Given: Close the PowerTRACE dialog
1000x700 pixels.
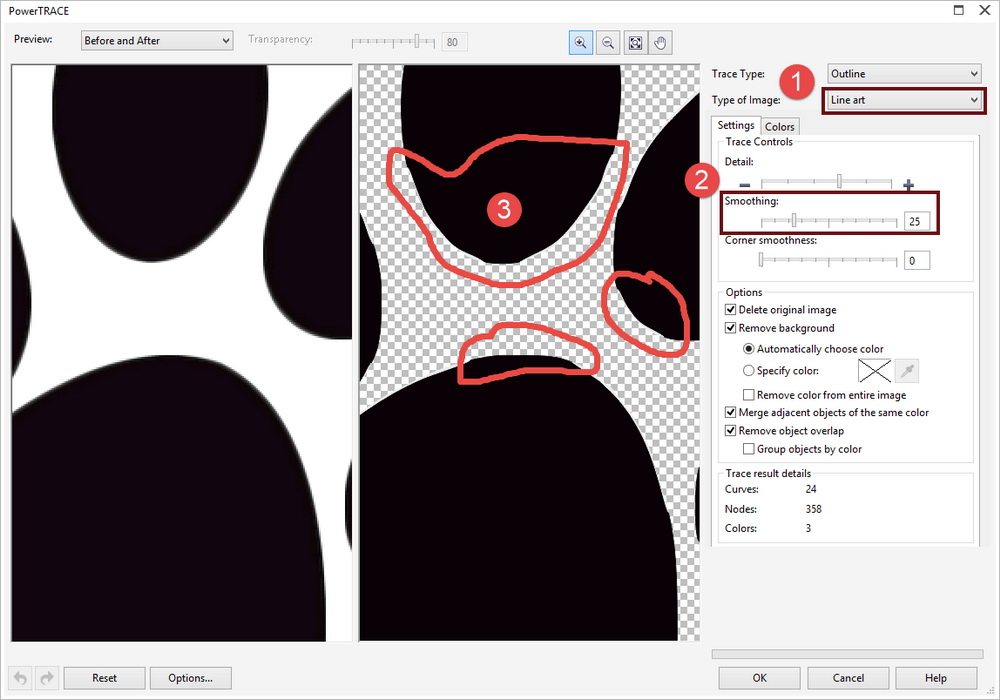Looking at the screenshot, I should 985,10.
